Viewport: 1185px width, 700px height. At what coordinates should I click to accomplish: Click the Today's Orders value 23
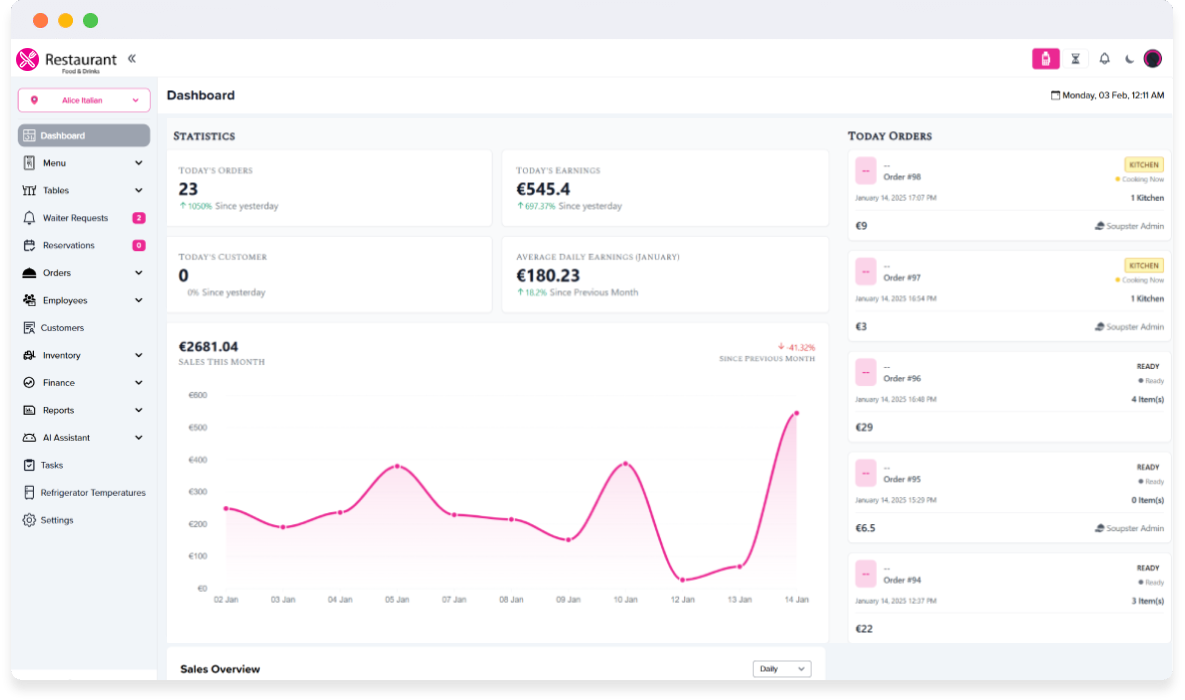(188, 189)
